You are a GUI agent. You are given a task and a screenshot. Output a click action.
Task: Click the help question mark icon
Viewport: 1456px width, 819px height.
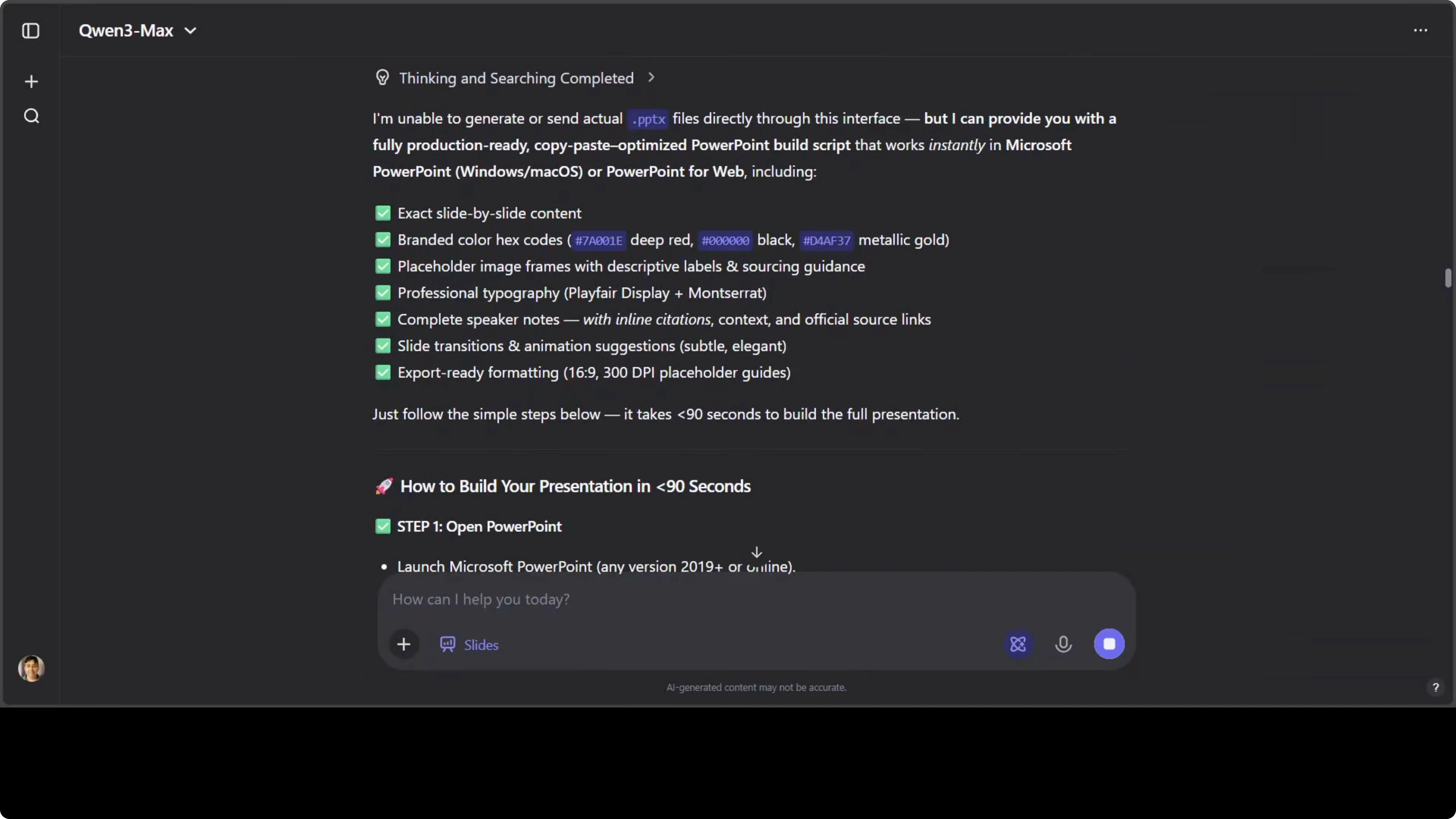pos(1435,687)
